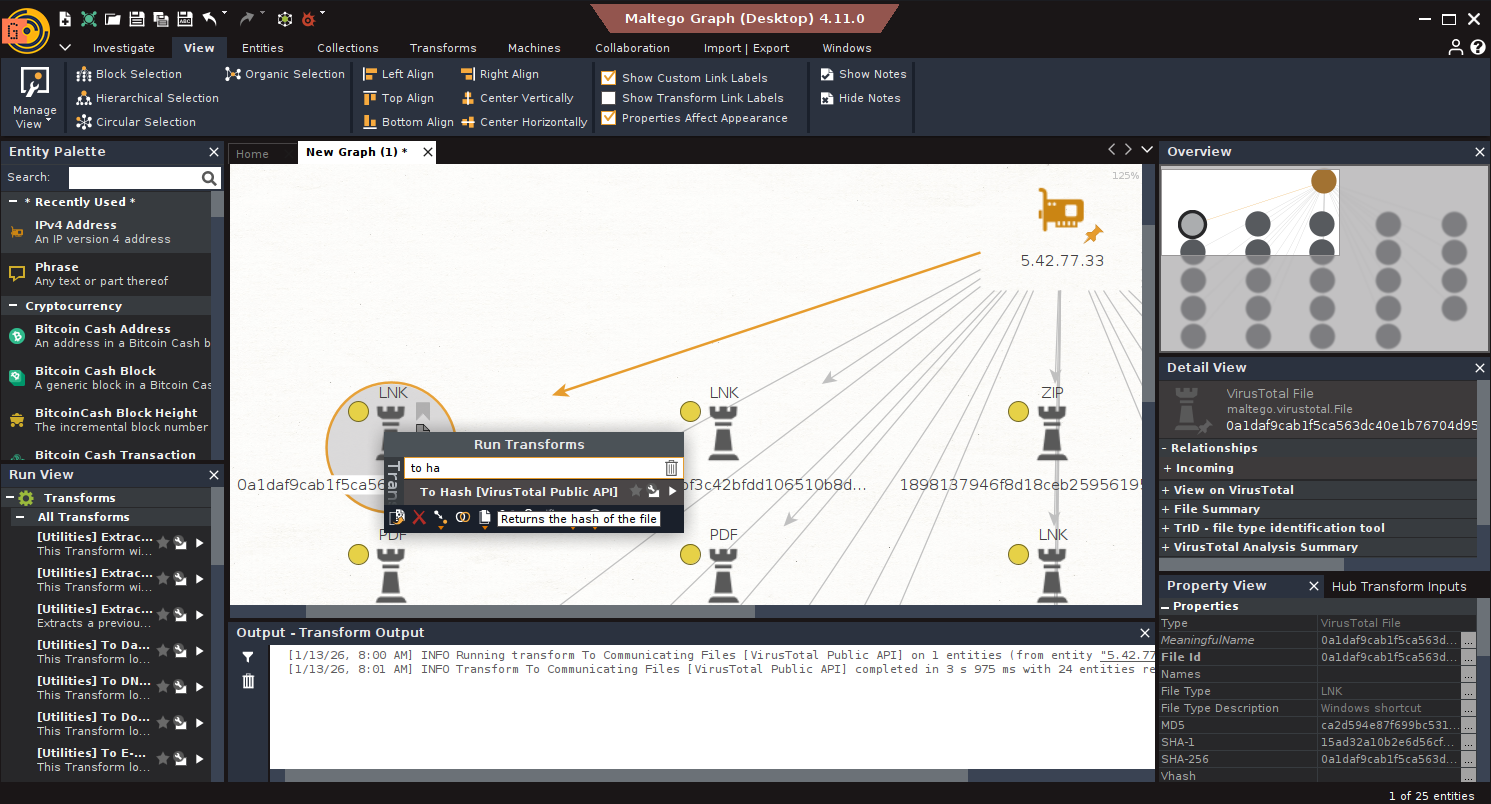
Task: Collapse the Cryptocurrency palette category
Action: (14, 306)
